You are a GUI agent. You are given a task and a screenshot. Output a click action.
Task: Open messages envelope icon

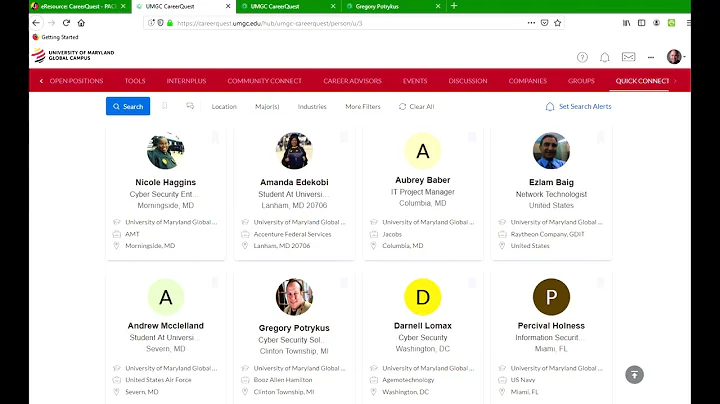[x=629, y=57]
